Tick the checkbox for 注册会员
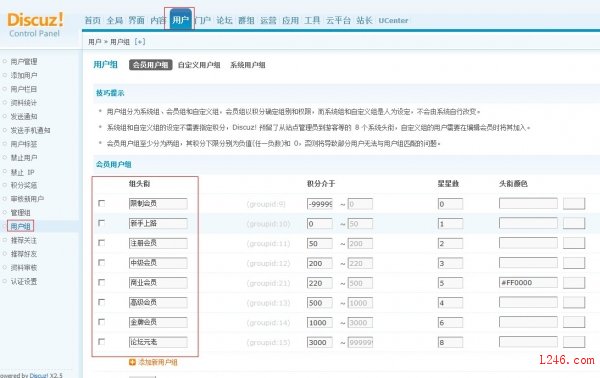 click(x=101, y=243)
